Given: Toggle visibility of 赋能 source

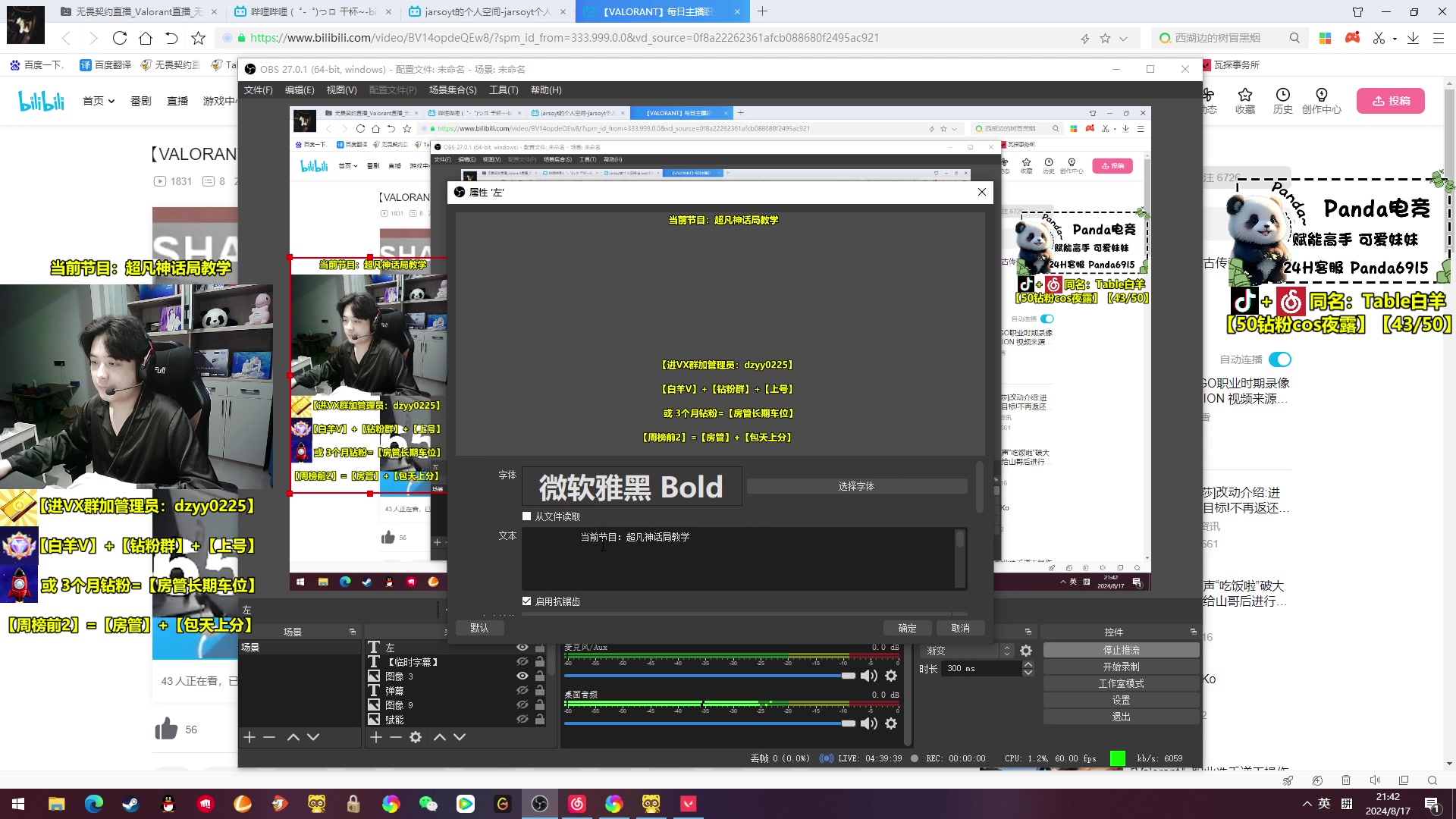Looking at the screenshot, I should [522, 719].
